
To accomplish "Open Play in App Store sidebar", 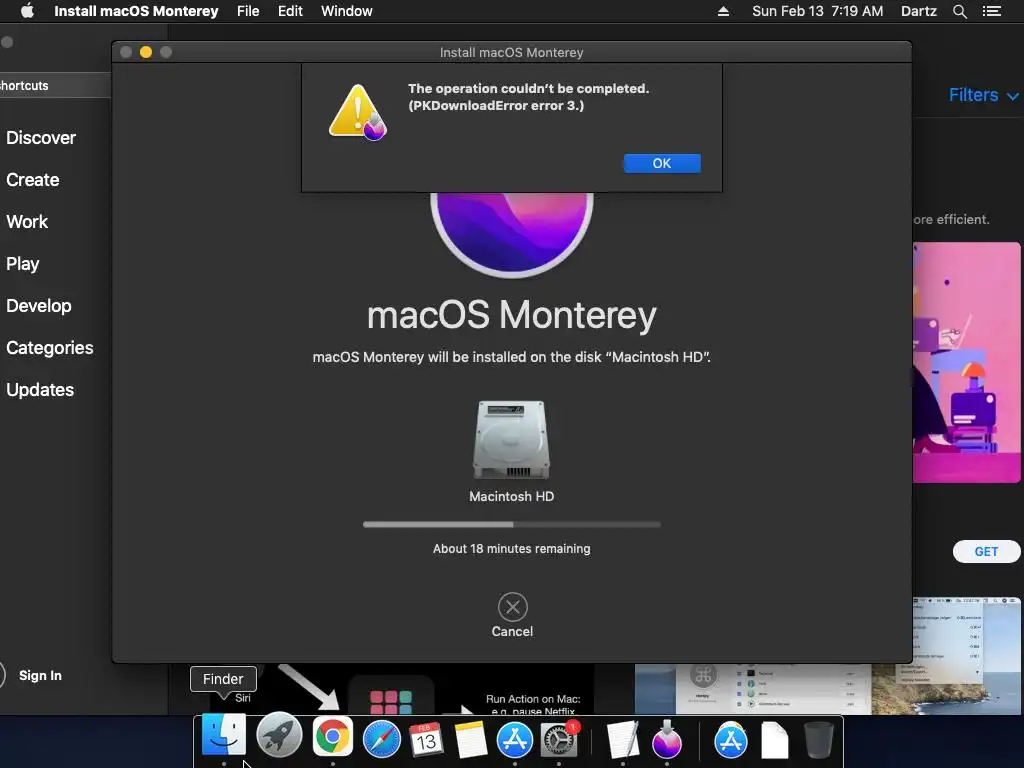I will tap(23, 264).
